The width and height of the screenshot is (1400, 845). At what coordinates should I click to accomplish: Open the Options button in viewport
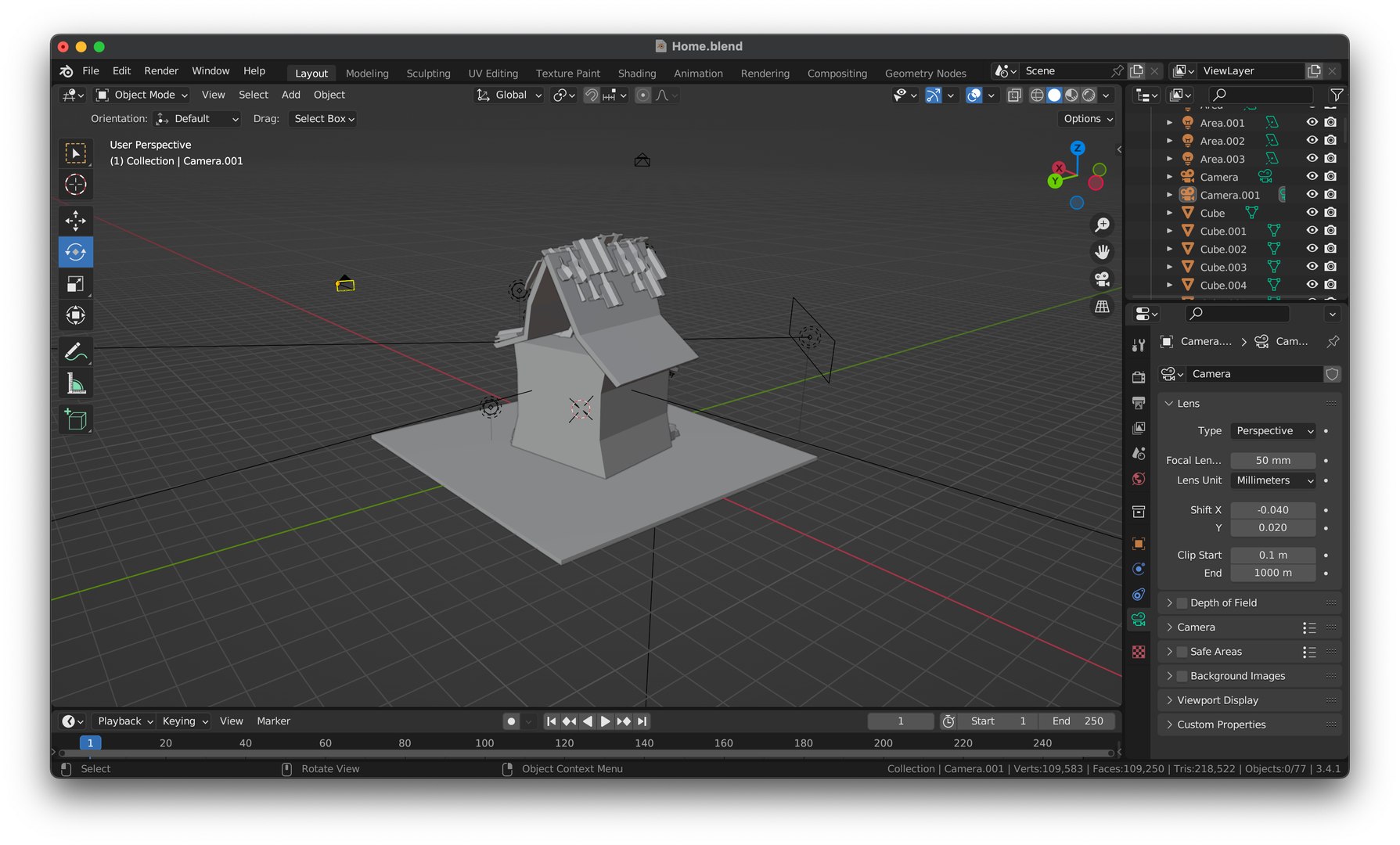pyautogui.click(x=1088, y=119)
